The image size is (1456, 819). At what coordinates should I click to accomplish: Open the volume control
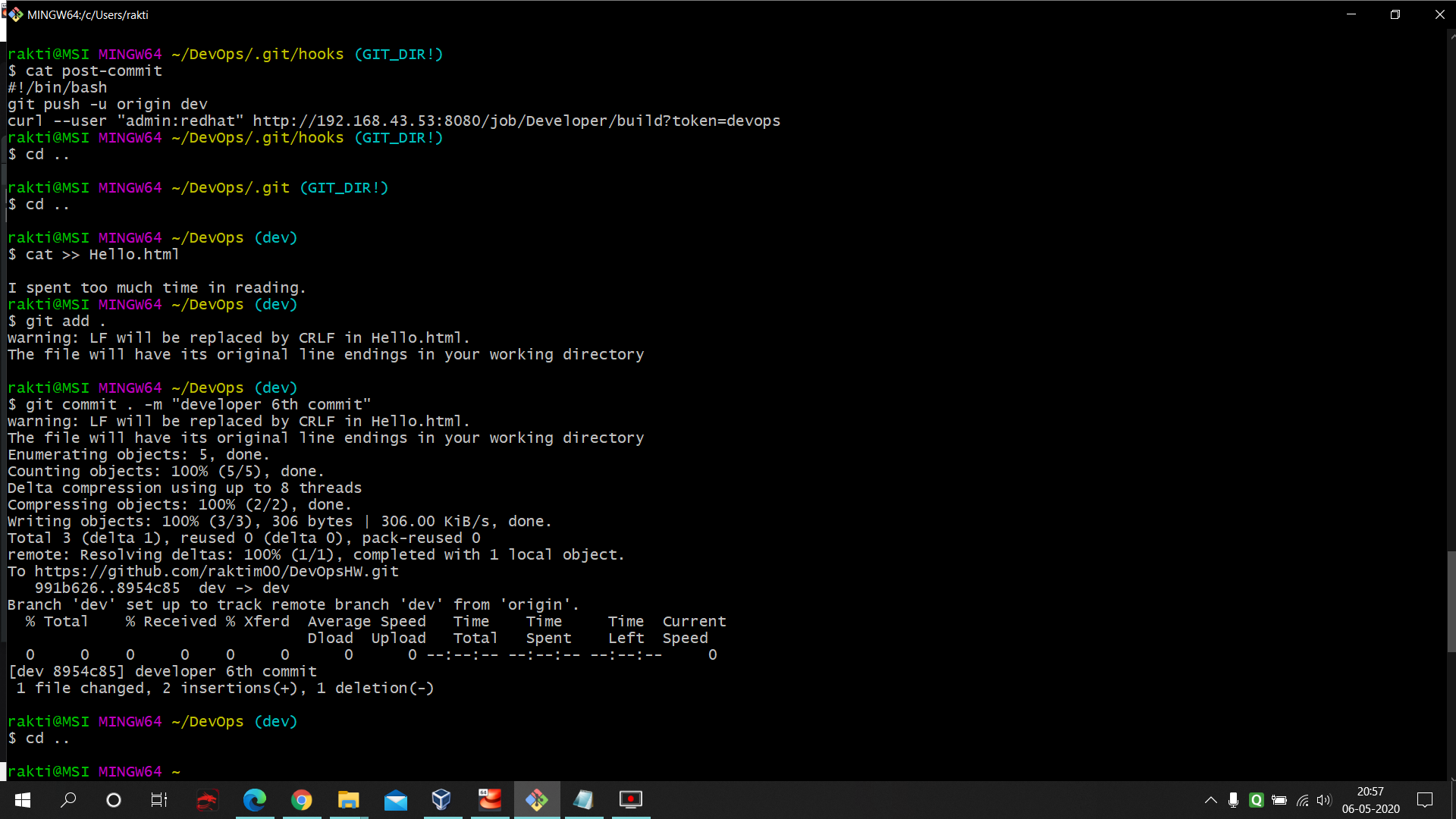(x=1324, y=800)
